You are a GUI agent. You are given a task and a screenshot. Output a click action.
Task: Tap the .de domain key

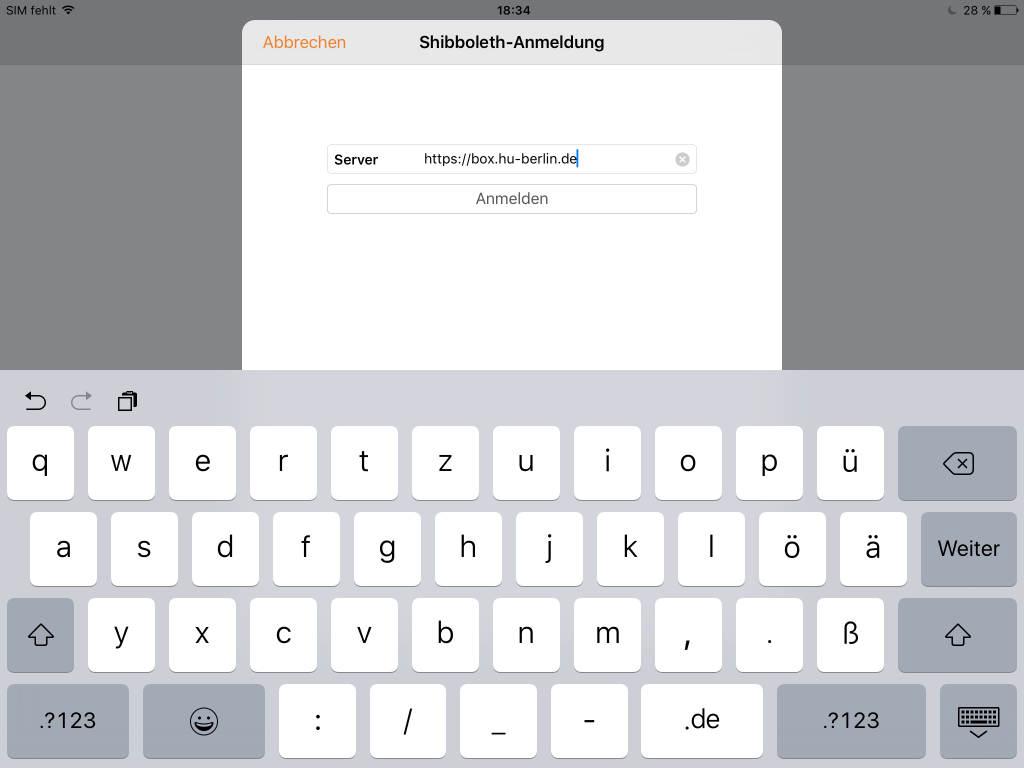pyautogui.click(x=702, y=721)
